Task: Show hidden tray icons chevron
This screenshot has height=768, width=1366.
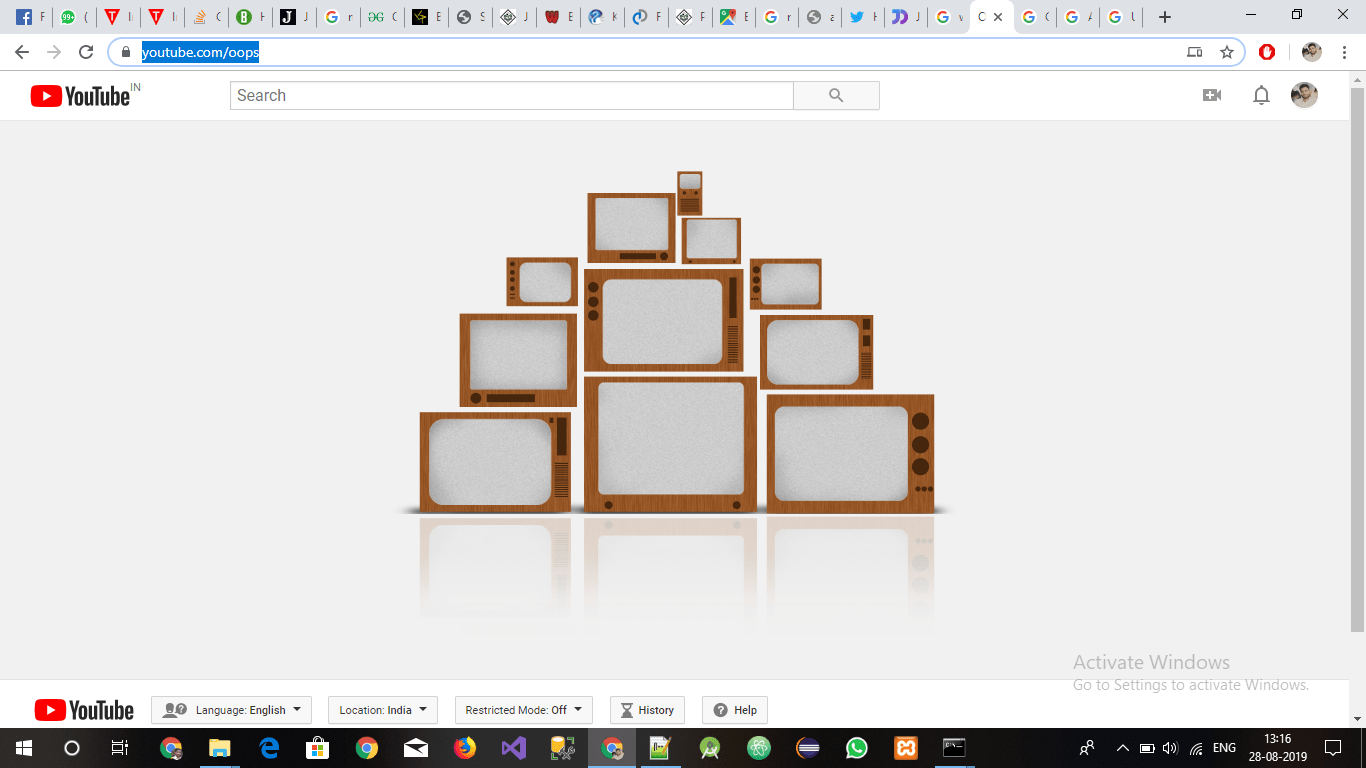Action: 1123,748
